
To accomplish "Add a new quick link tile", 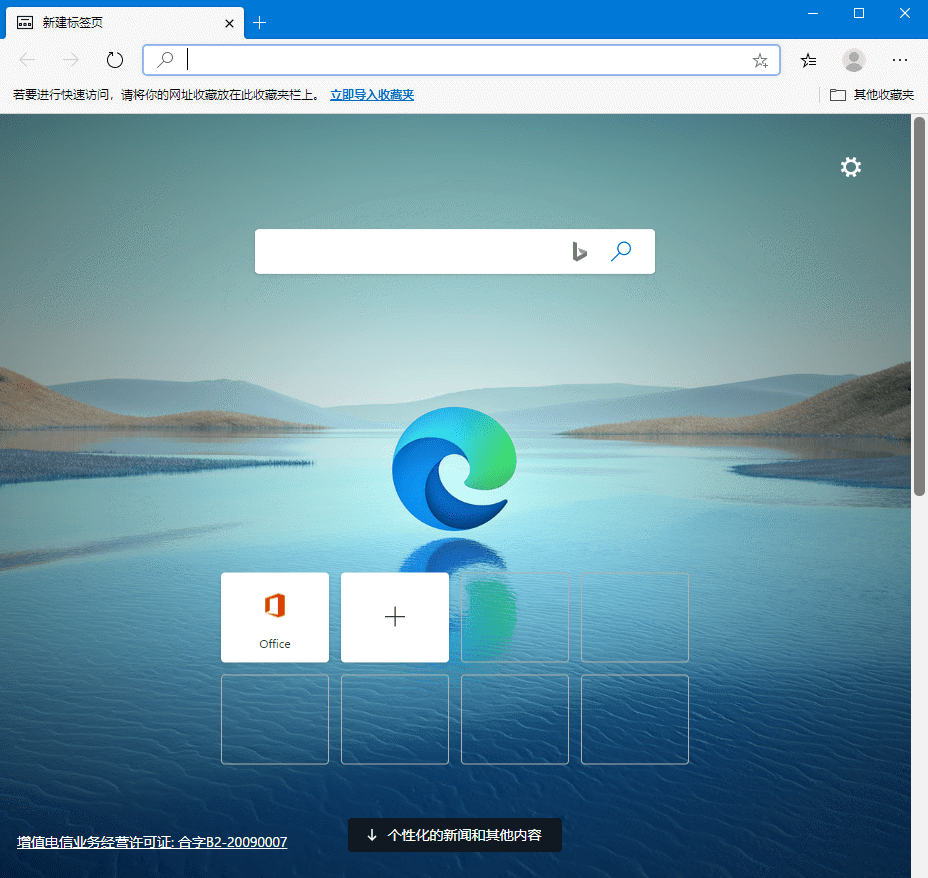I will pyautogui.click(x=395, y=617).
